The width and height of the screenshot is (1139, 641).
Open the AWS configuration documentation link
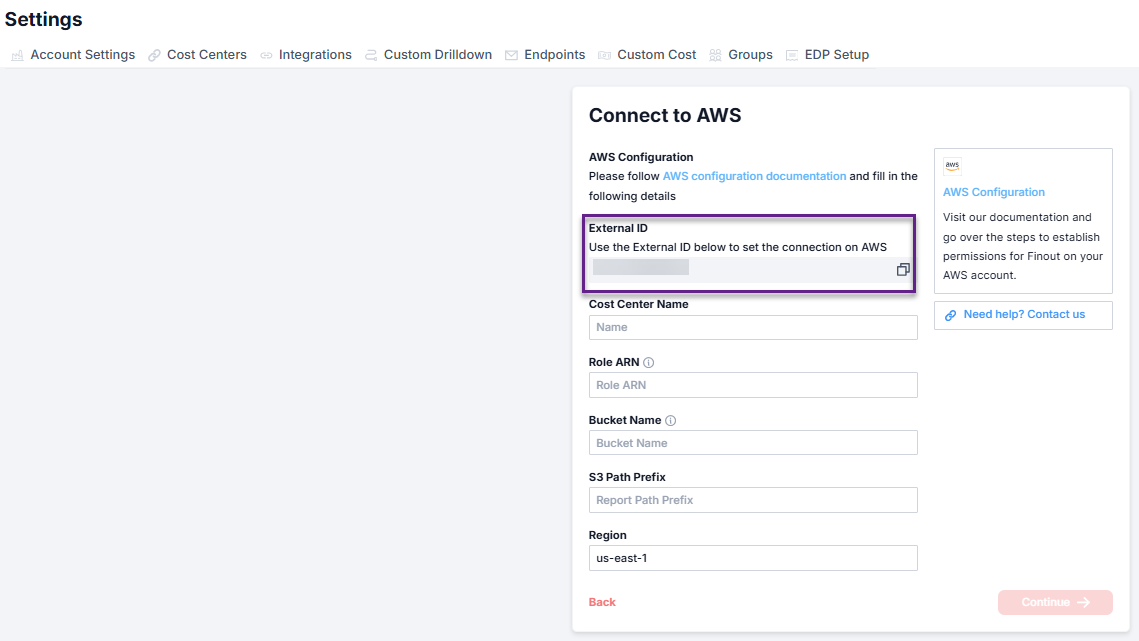[x=754, y=176]
